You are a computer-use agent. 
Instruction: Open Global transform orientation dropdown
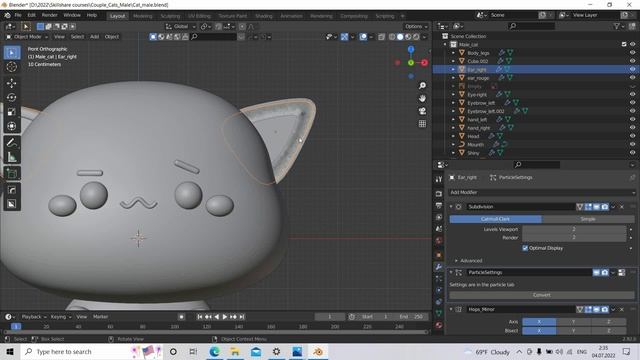tap(180, 27)
